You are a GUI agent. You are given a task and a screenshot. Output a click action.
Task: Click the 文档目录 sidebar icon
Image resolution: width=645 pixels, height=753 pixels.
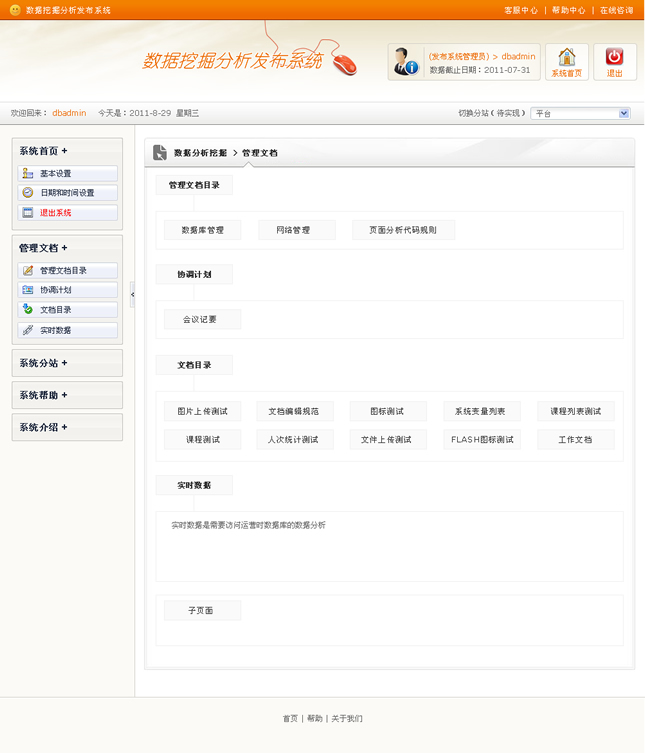pyautogui.click(x=28, y=310)
